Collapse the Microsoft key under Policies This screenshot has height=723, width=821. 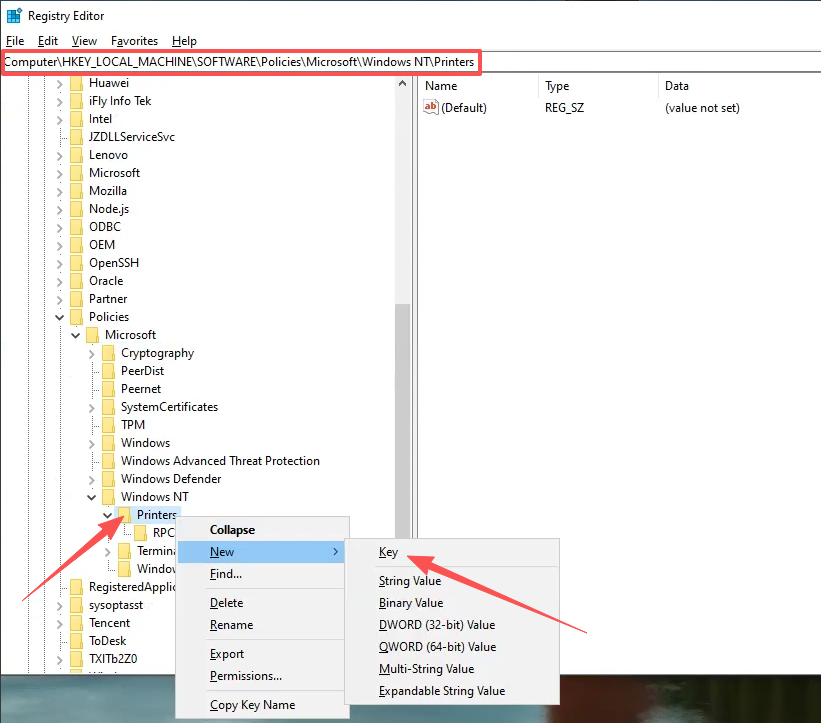coord(75,335)
